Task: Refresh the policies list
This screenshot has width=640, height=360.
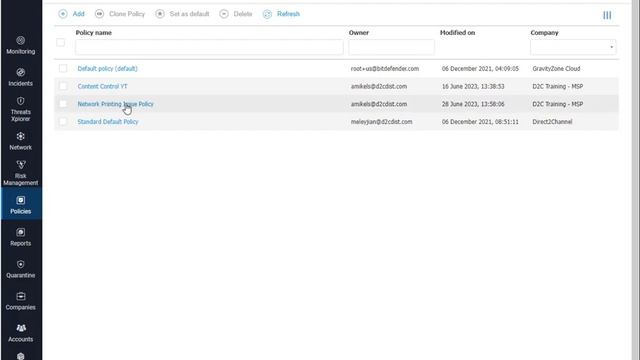Action: 282,14
